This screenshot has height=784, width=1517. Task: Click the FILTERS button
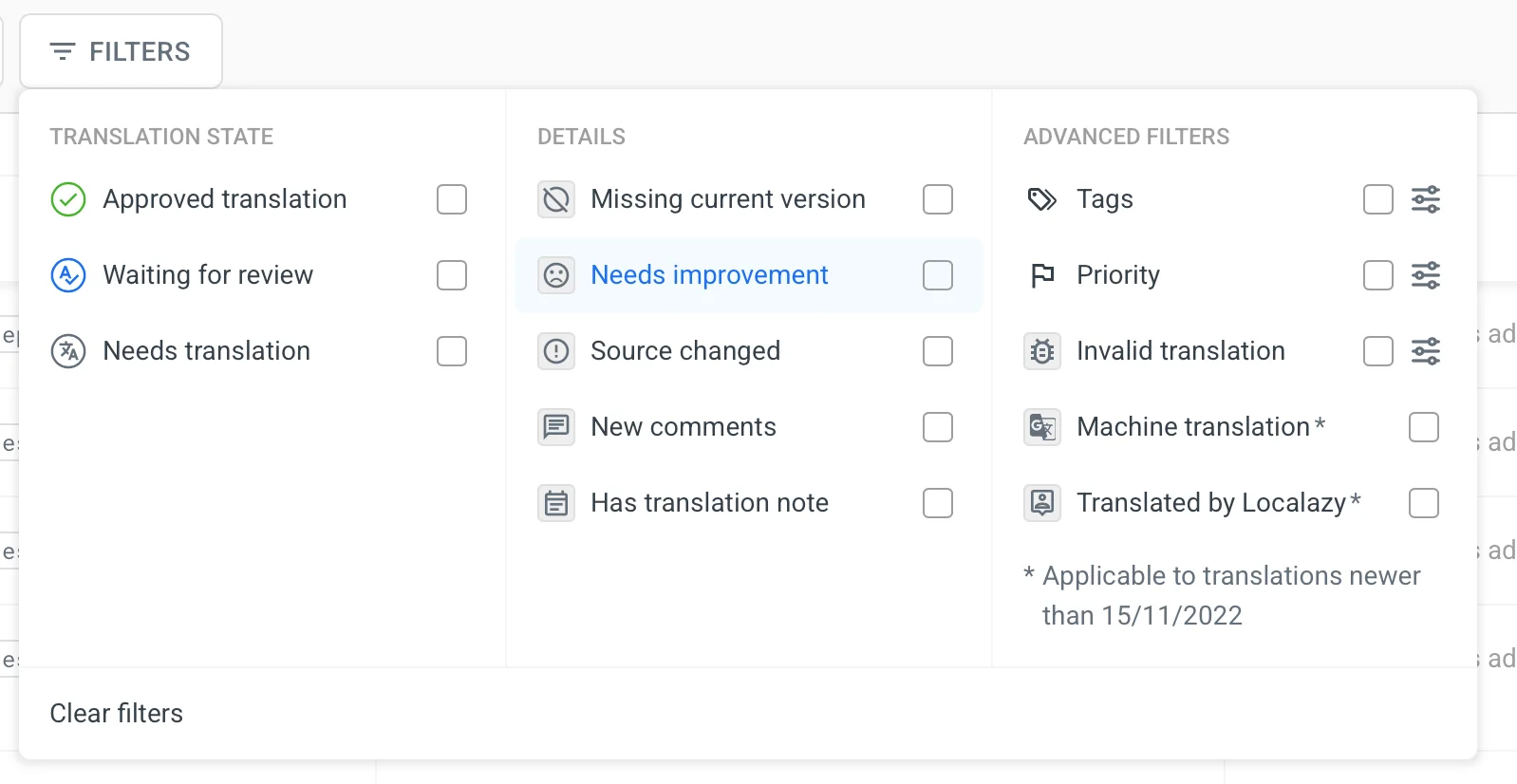[121, 51]
